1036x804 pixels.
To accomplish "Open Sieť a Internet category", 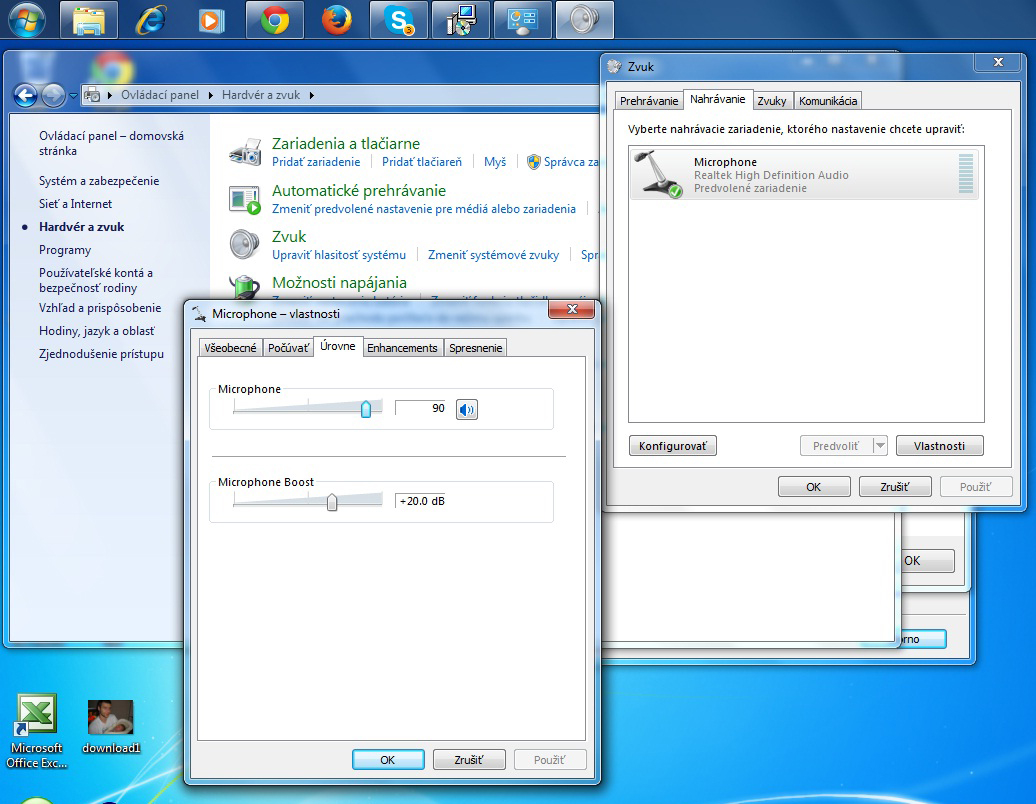I will click(75, 204).
